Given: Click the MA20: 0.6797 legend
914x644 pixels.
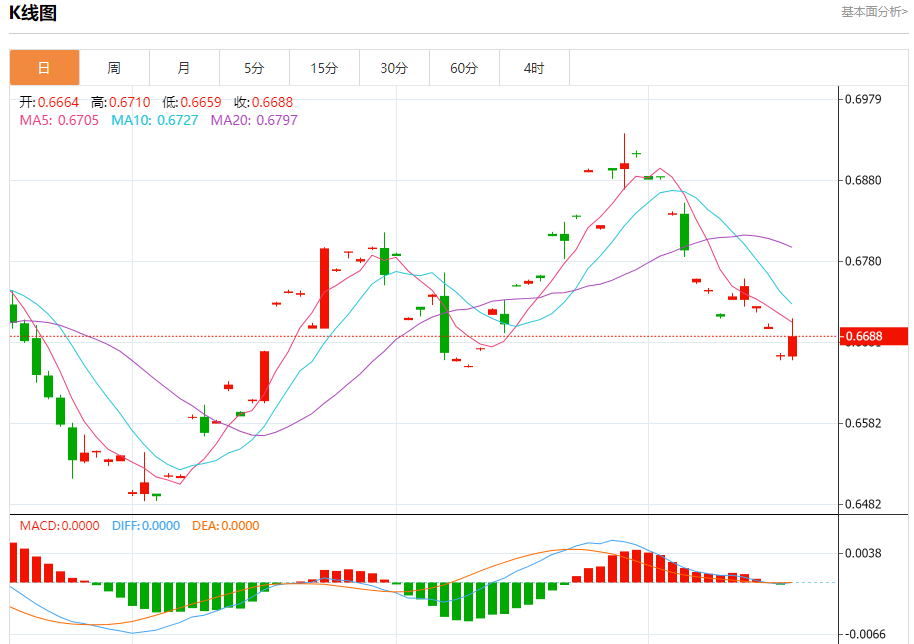Looking at the screenshot, I should pyautogui.click(x=254, y=120).
